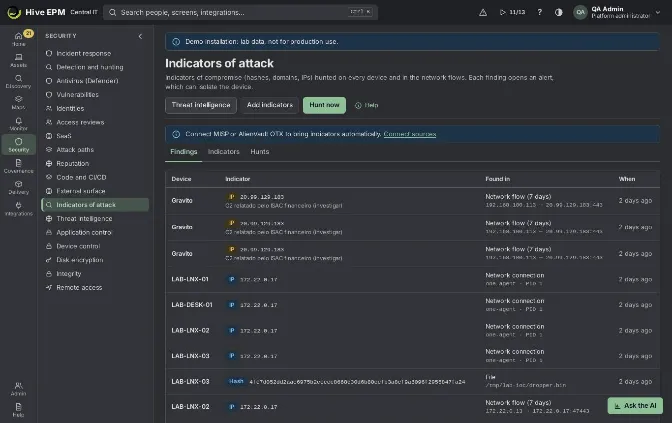The image size is (672, 423).
Task: Open the Help icon at rail bottom
Action: [18, 410]
